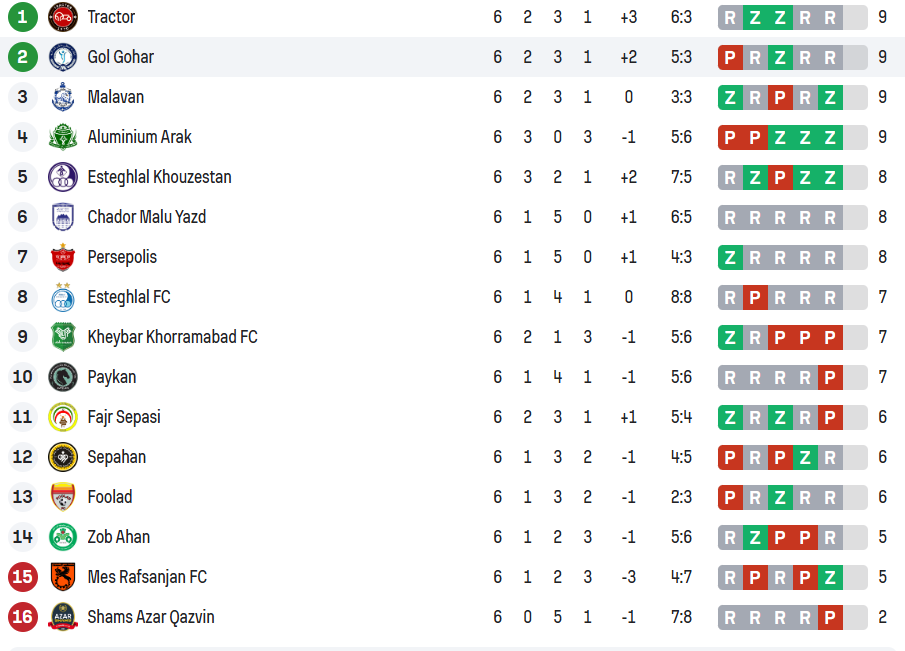Open the Shams Azar Qazvin logo
The width and height of the screenshot is (905, 651).
(x=63, y=617)
